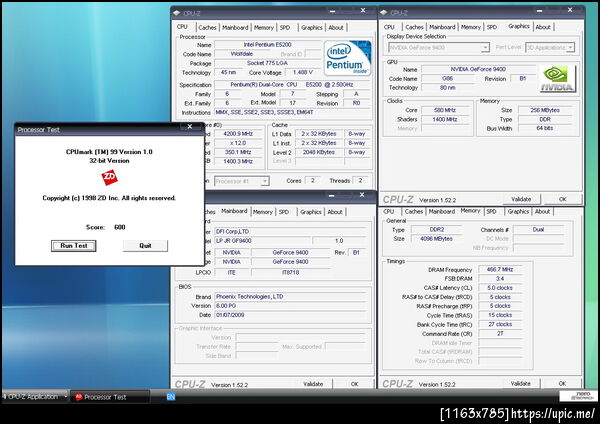
Task: Click GPU memory size 256 MBytes
Action: (545, 110)
